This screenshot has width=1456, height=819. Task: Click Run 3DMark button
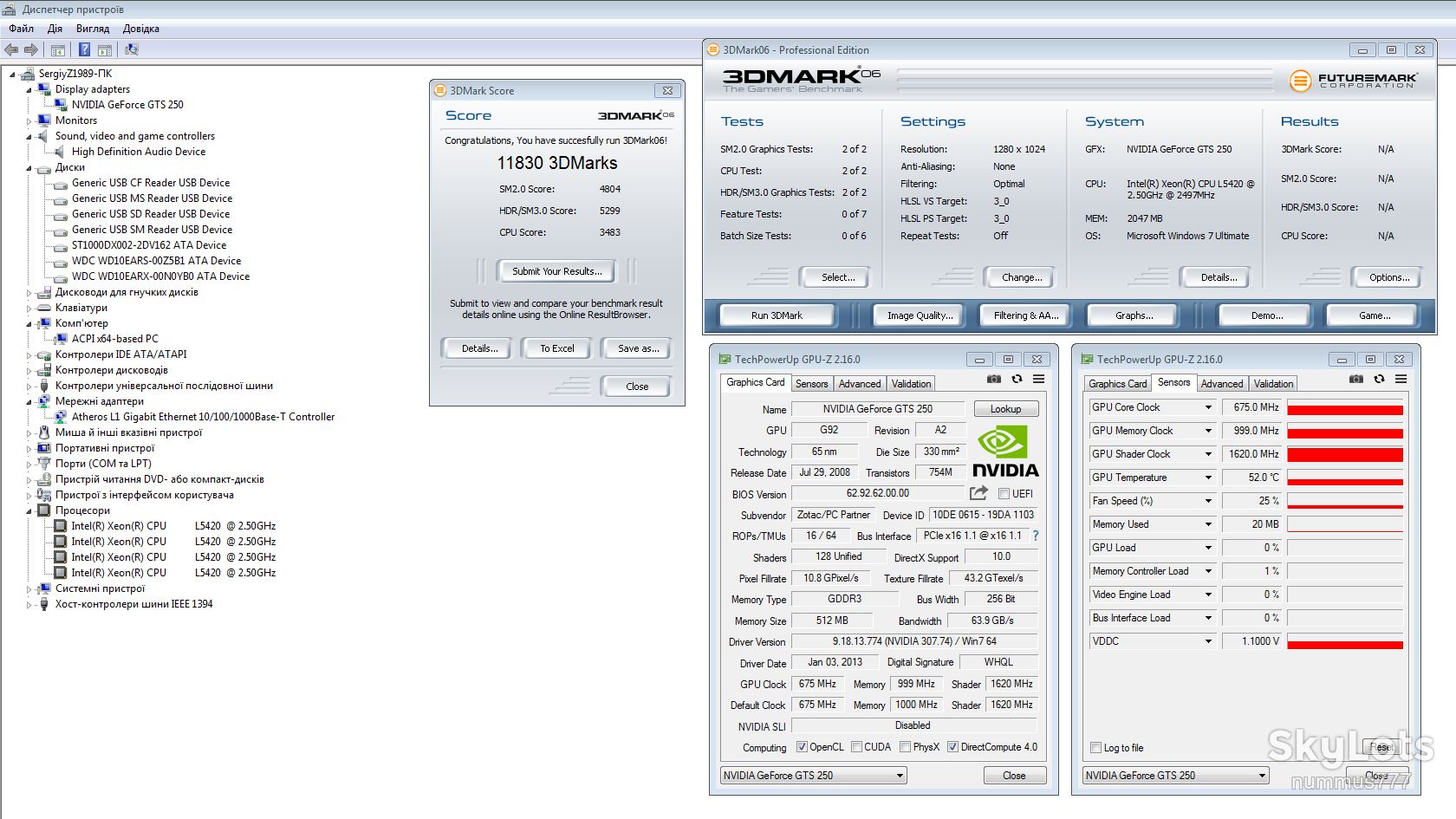coord(777,315)
